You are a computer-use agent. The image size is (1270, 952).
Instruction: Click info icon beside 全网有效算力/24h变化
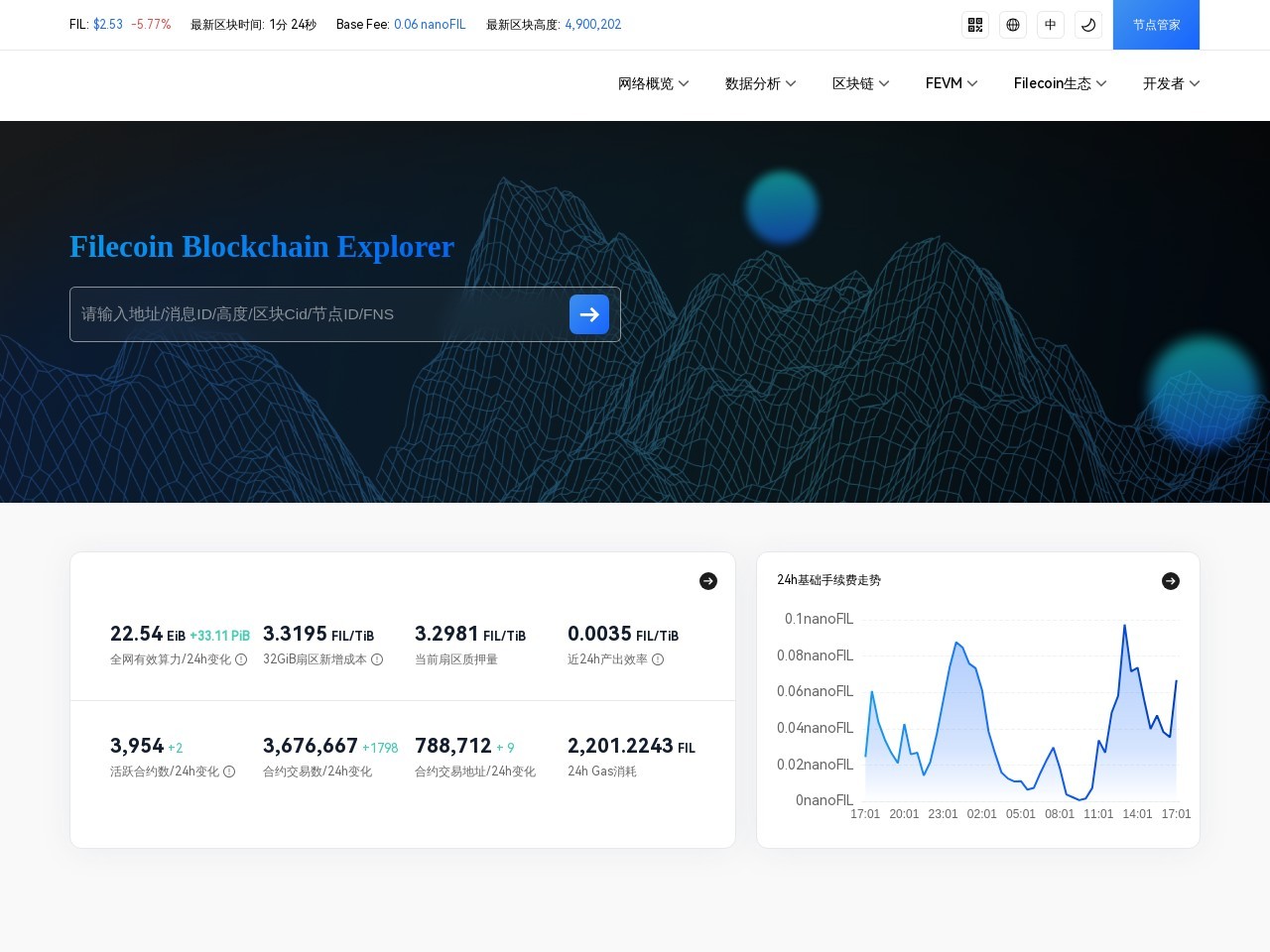[241, 659]
